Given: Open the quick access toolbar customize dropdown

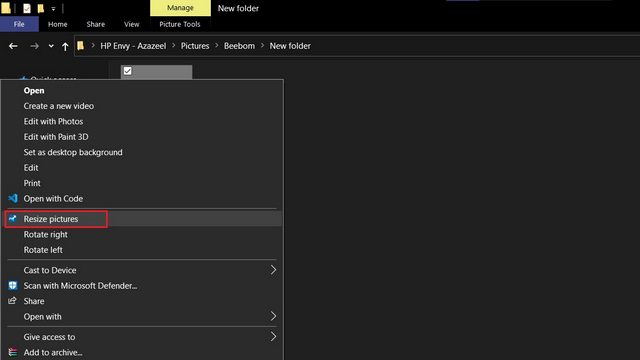Looking at the screenshot, I should point(53,9).
